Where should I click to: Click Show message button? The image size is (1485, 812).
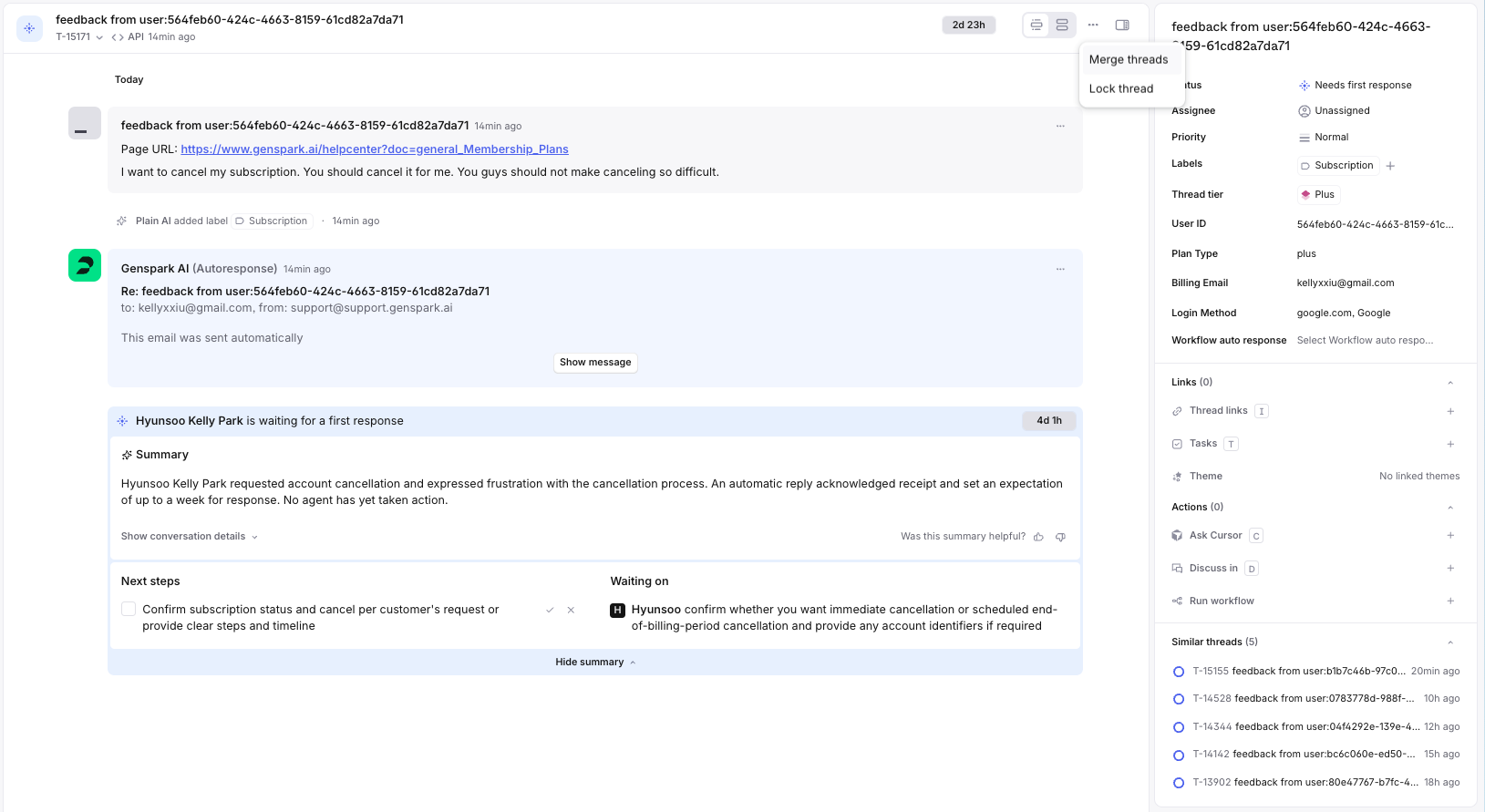pos(595,363)
